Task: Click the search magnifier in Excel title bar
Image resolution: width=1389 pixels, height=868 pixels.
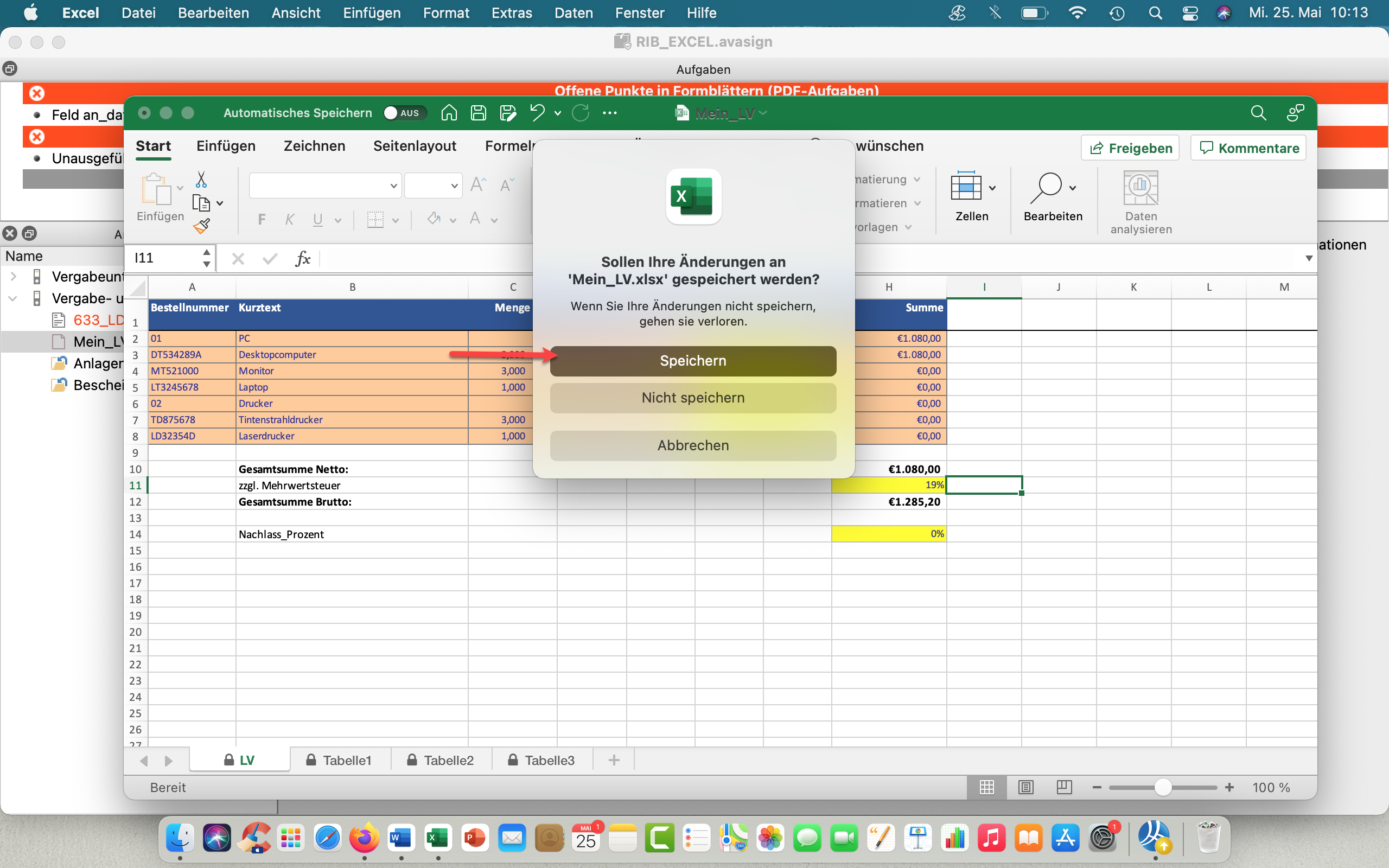Action: tap(1258, 113)
